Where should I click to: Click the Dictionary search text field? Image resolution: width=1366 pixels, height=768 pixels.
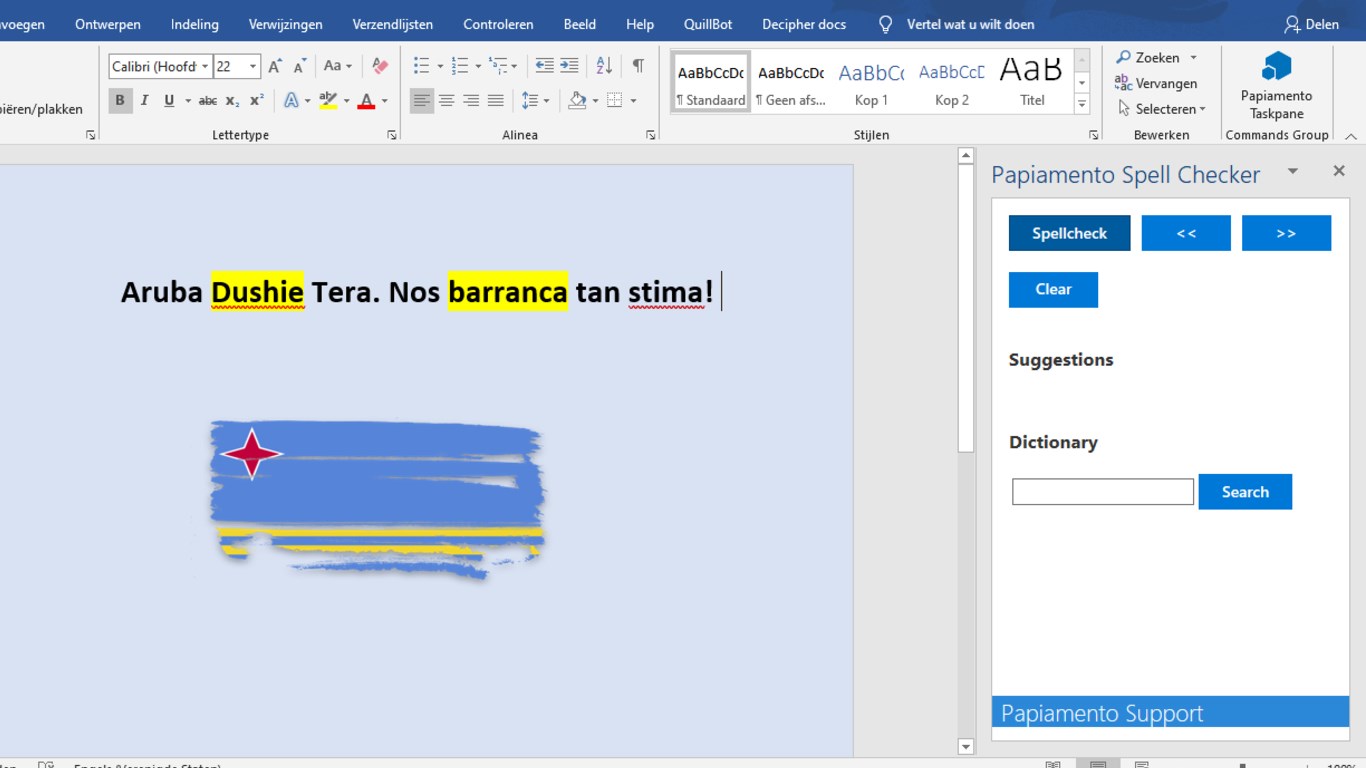point(1102,492)
